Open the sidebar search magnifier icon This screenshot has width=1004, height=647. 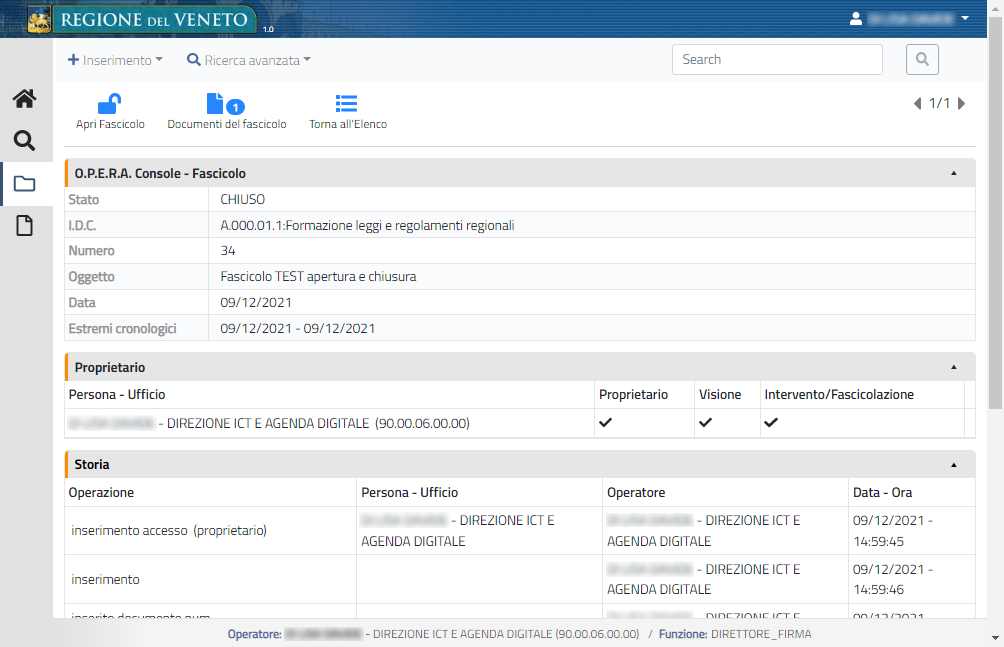[x=24, y=140]
